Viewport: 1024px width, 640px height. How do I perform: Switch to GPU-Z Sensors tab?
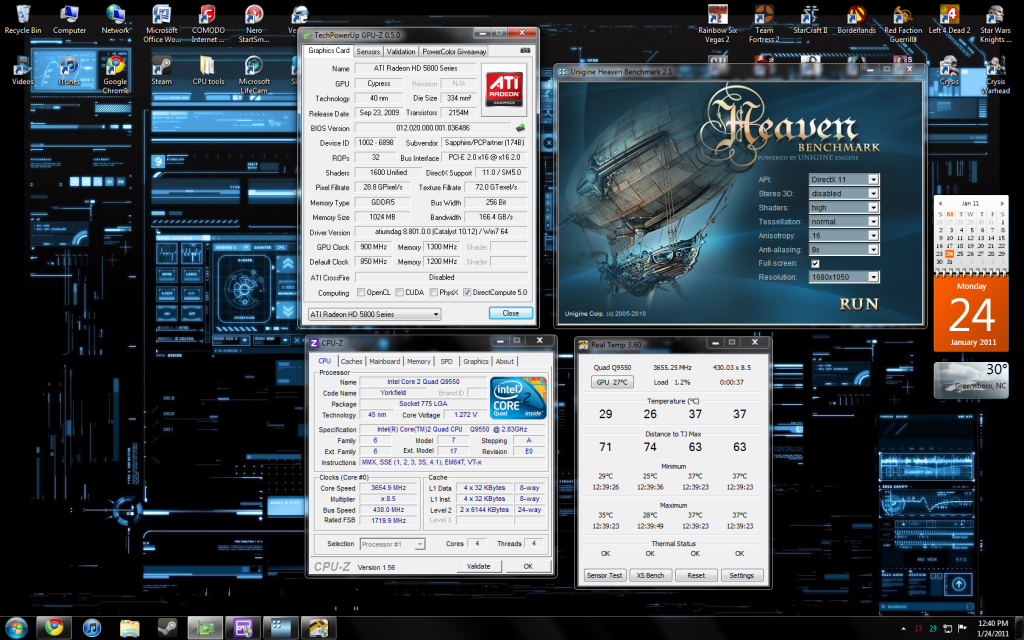[x=368, y=52]
